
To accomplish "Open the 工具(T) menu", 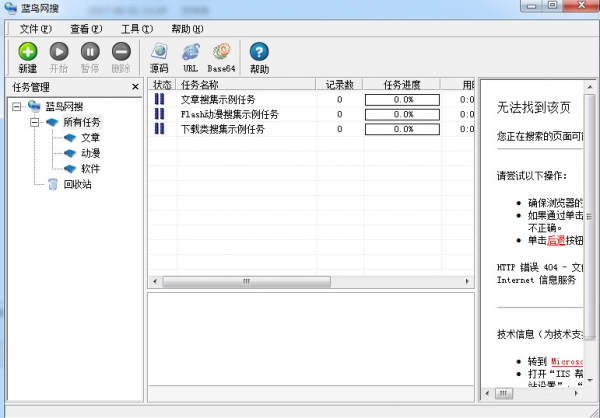I will [136, 29].
